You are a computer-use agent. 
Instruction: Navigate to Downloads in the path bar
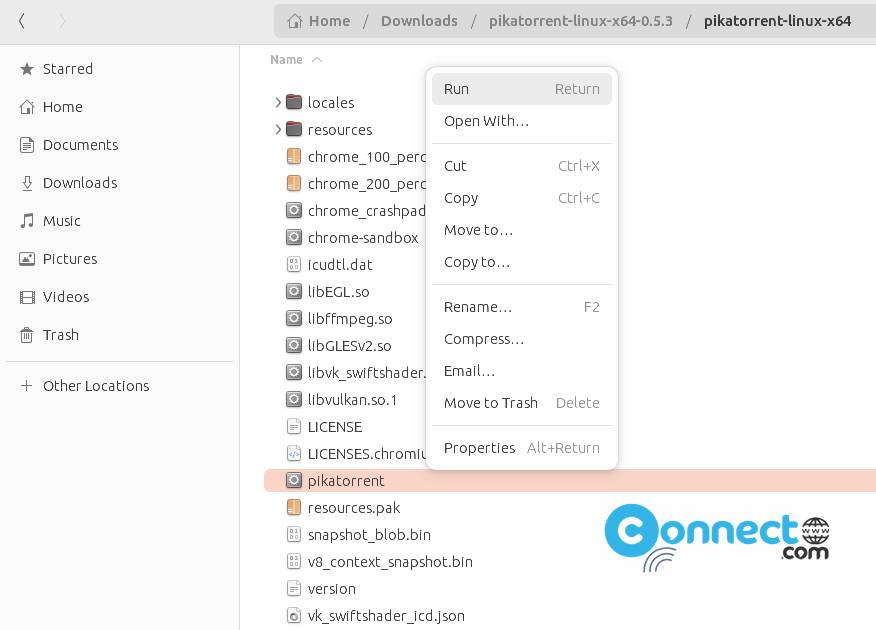coord(419,21)
